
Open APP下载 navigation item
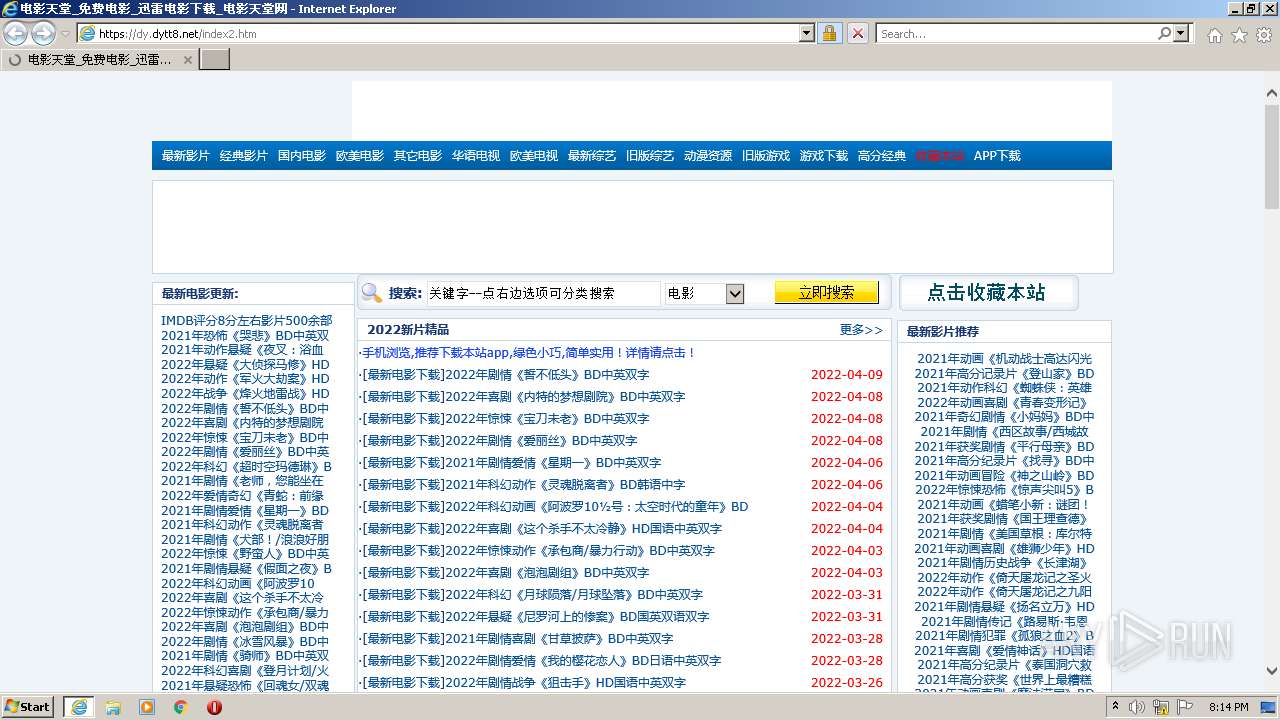[x=997, y=156]
